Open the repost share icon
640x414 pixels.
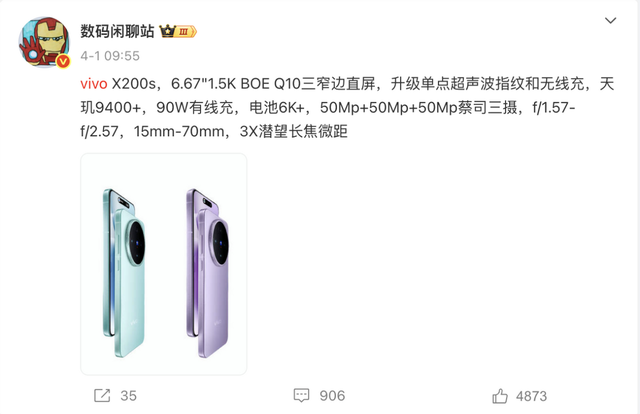click(x=102, y=395)
